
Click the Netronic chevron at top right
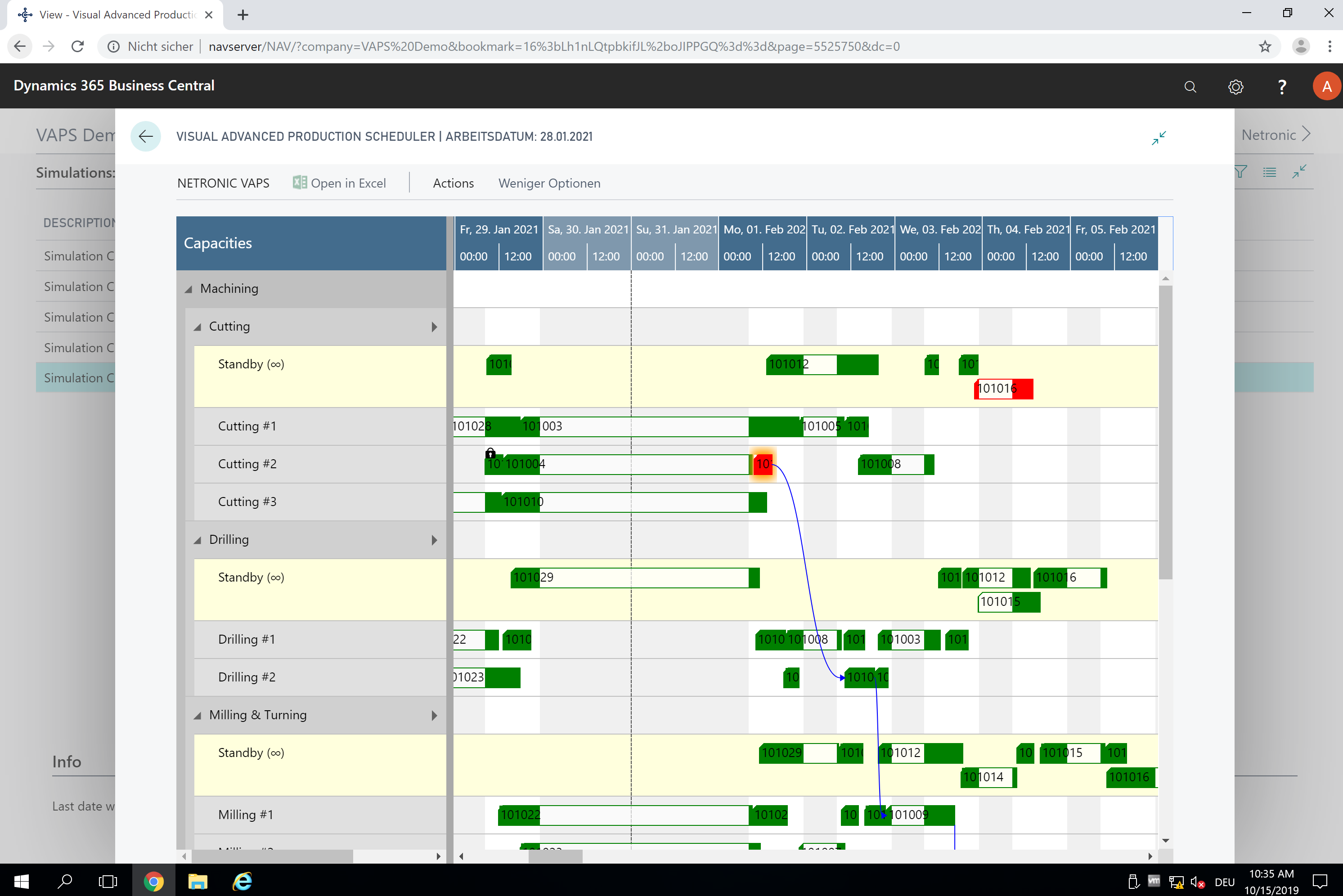1306,134
